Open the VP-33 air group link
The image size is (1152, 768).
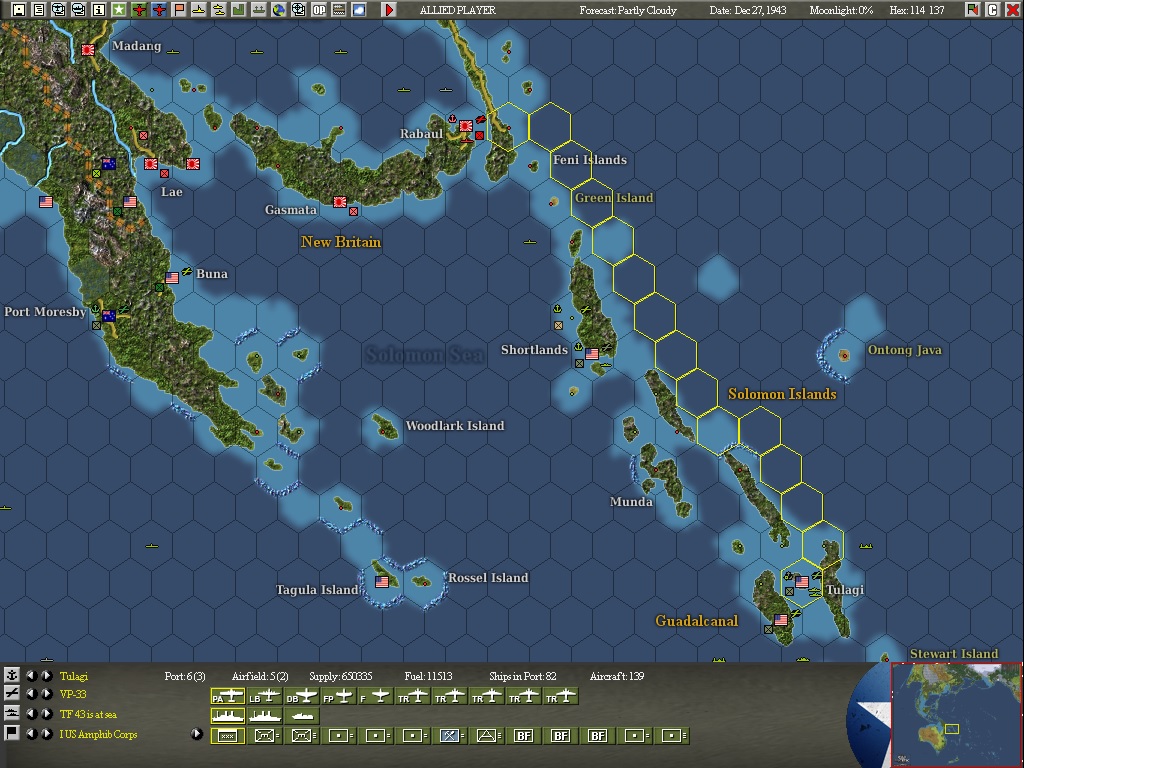tap(73, 694)
